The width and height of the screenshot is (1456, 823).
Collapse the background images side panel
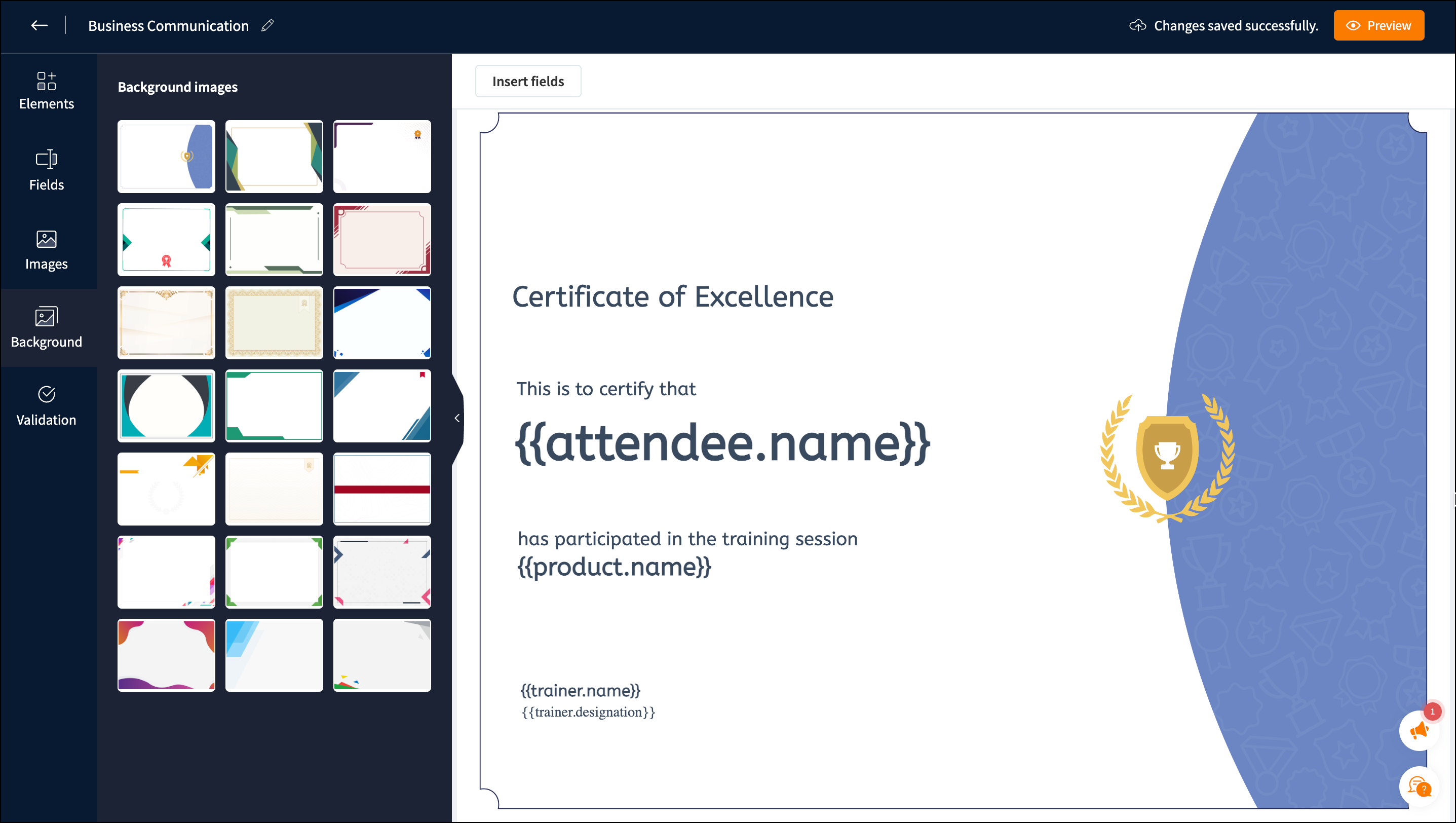point(456,418)
